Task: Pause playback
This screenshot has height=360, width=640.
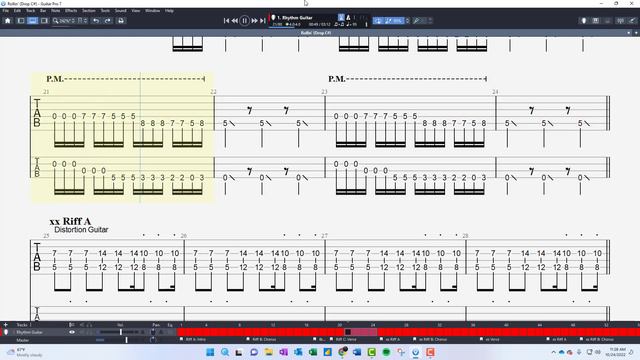Action: click(244, 20)
